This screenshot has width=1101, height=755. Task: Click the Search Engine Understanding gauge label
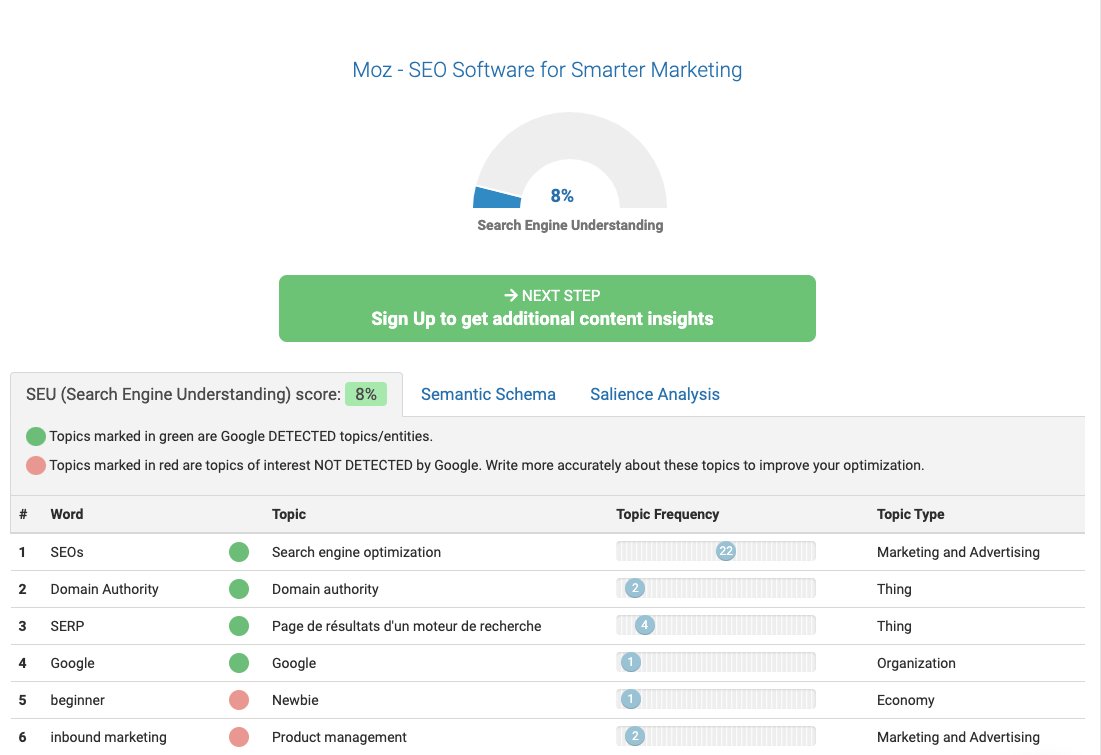(570, 225)
